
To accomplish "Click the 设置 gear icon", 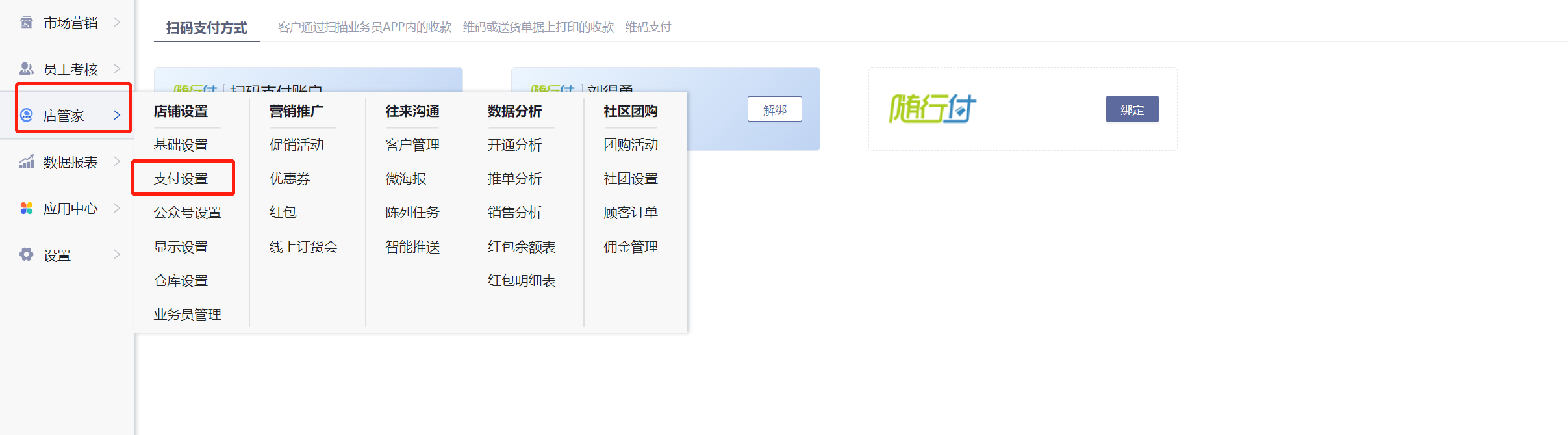I will coord(26,255).
